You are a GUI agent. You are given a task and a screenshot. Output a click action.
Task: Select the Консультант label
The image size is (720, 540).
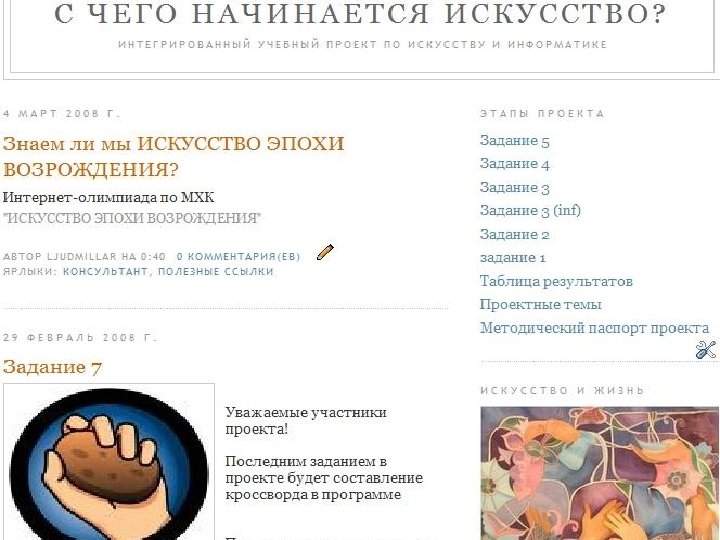tap(105, 271)
